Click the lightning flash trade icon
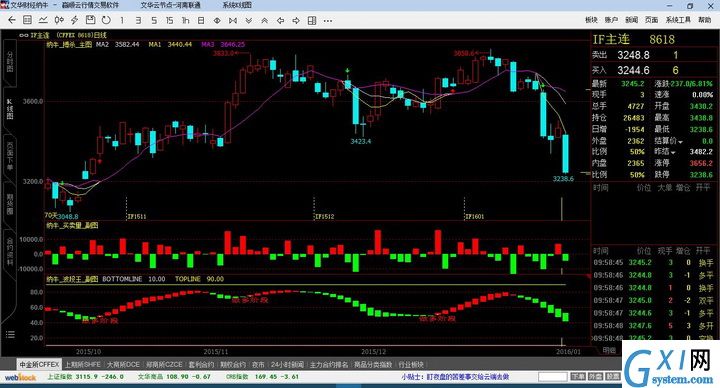 tap(74, 20)
